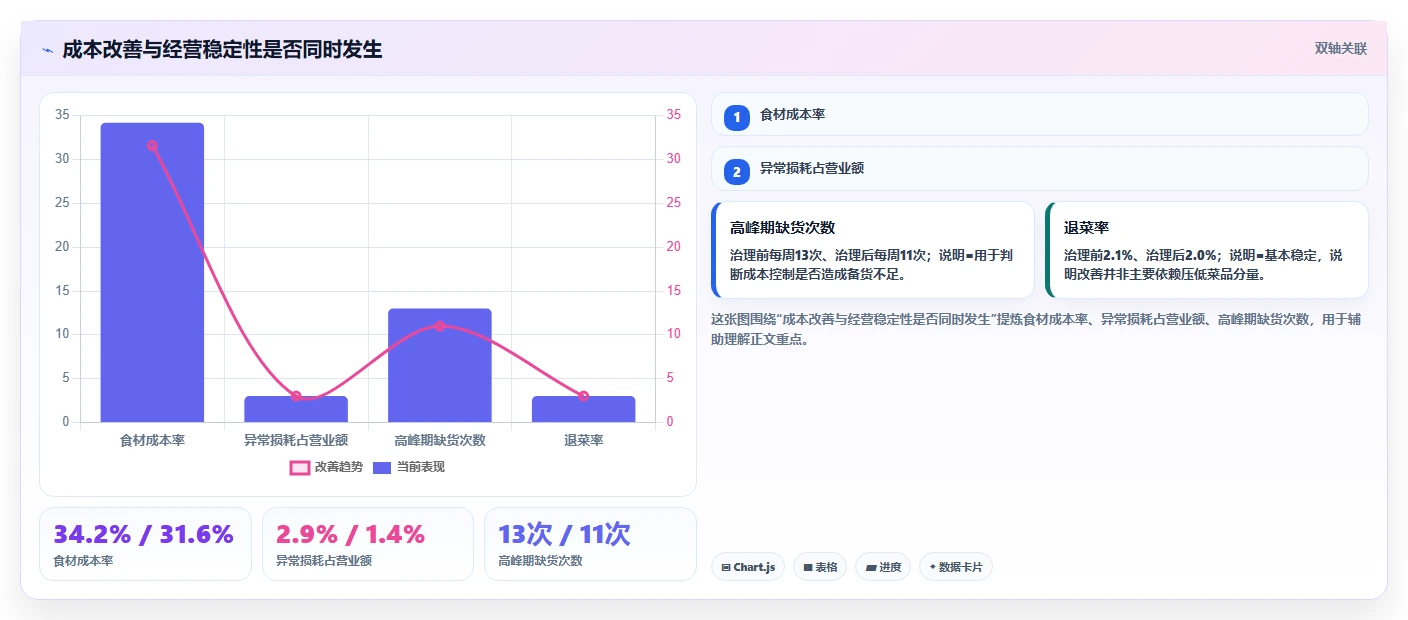Select the 表格 tag

[820, 567]
